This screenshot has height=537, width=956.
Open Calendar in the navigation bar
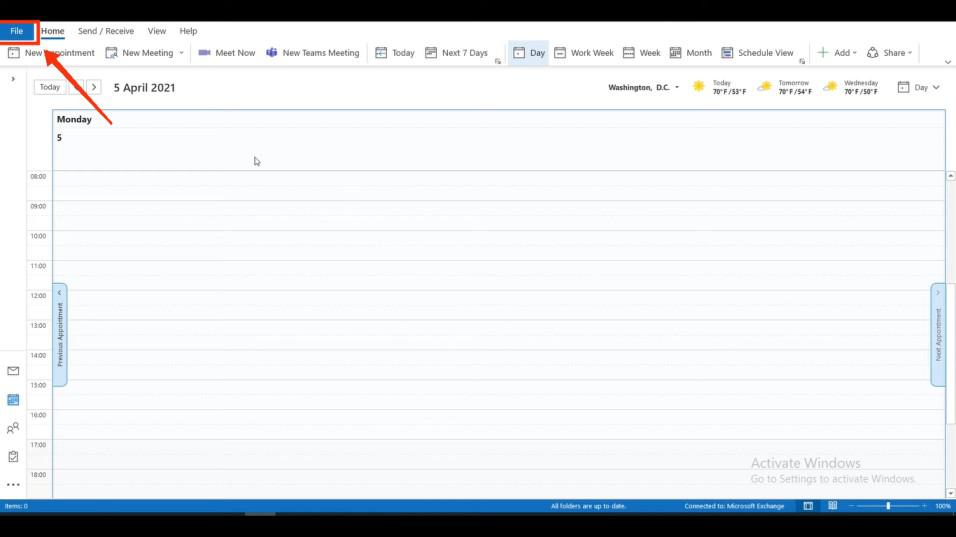[x=13, y=400]
